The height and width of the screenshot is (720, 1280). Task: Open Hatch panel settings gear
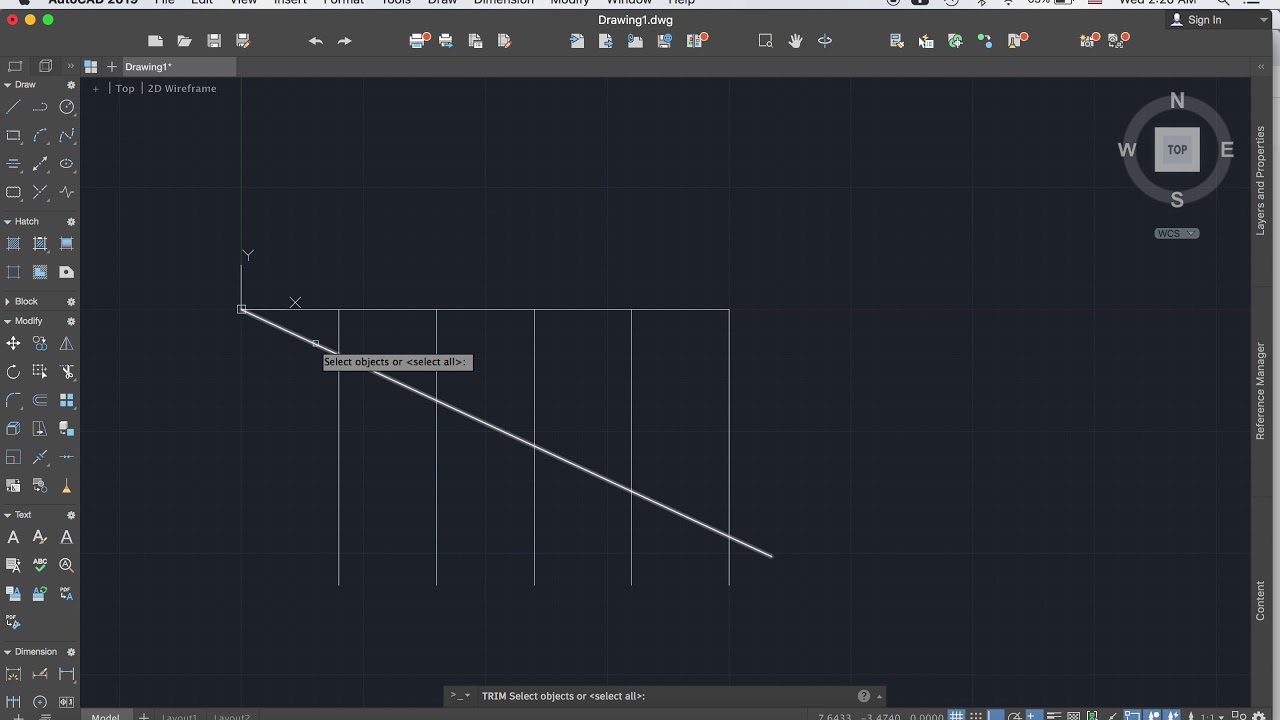pyautogui.click(x=71, y=222)
